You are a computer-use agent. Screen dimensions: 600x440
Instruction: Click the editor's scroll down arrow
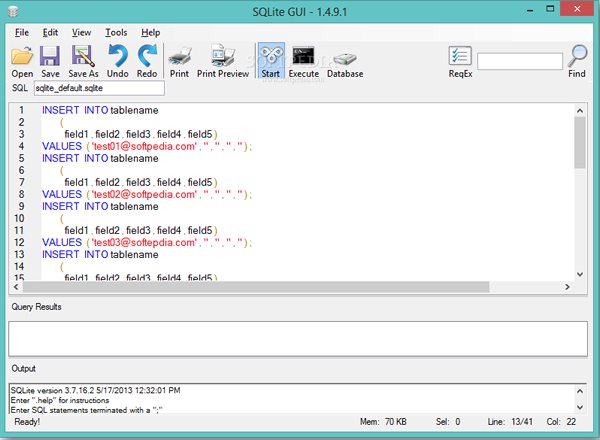pyautogui.click(x=580, y=274)
